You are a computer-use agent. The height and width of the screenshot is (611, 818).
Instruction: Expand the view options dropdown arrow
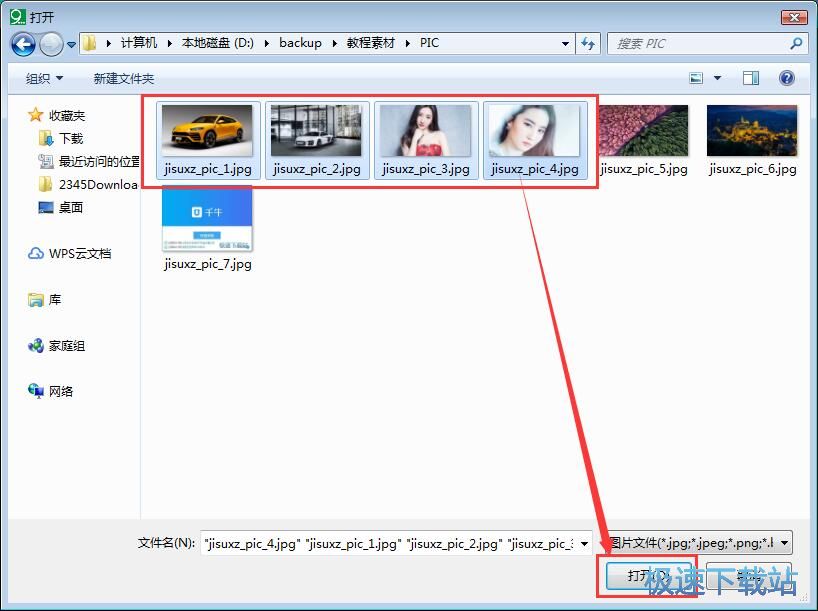tap(717, 78)
